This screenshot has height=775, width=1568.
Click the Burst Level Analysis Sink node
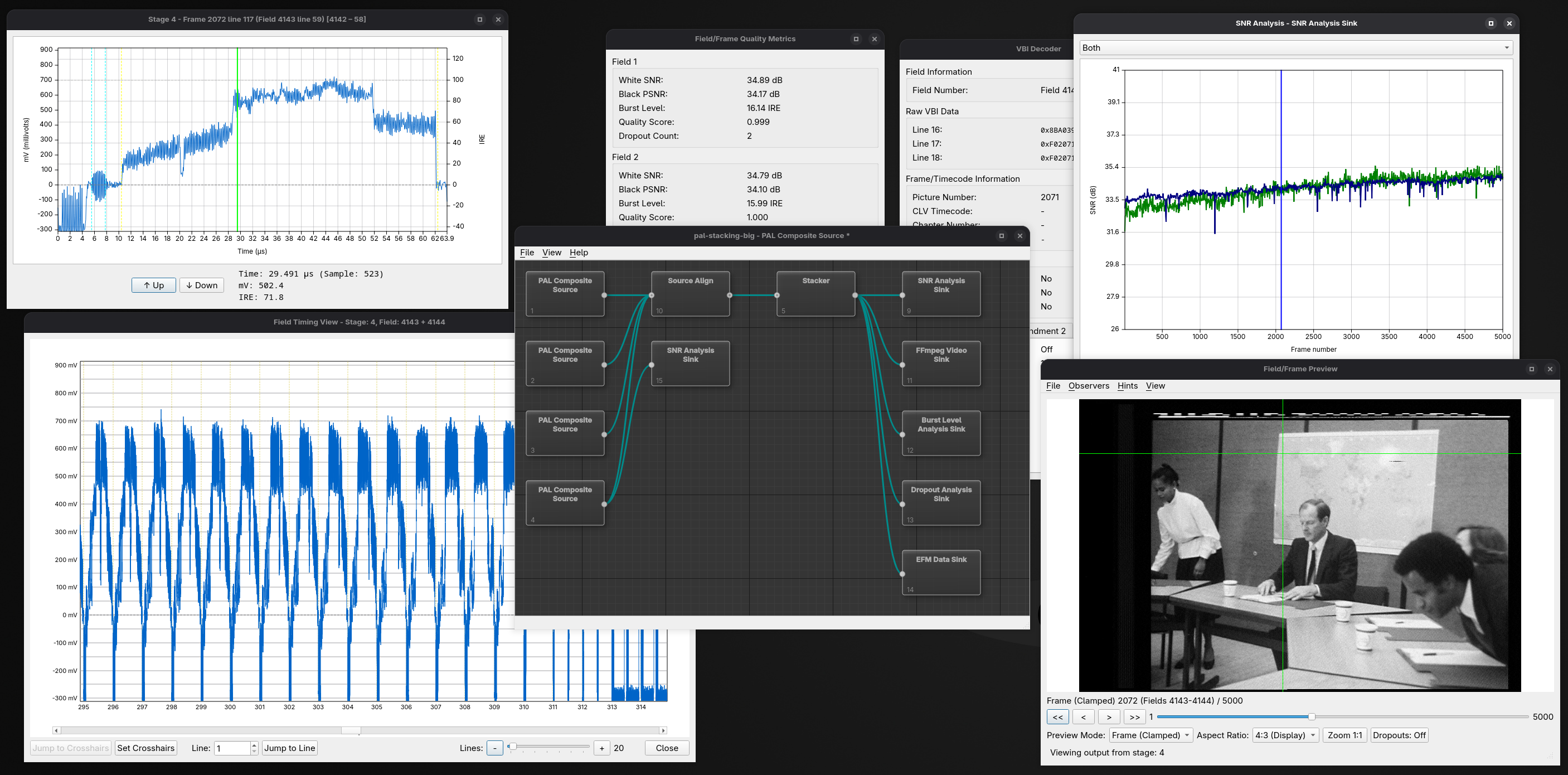(x=940, y=433)
